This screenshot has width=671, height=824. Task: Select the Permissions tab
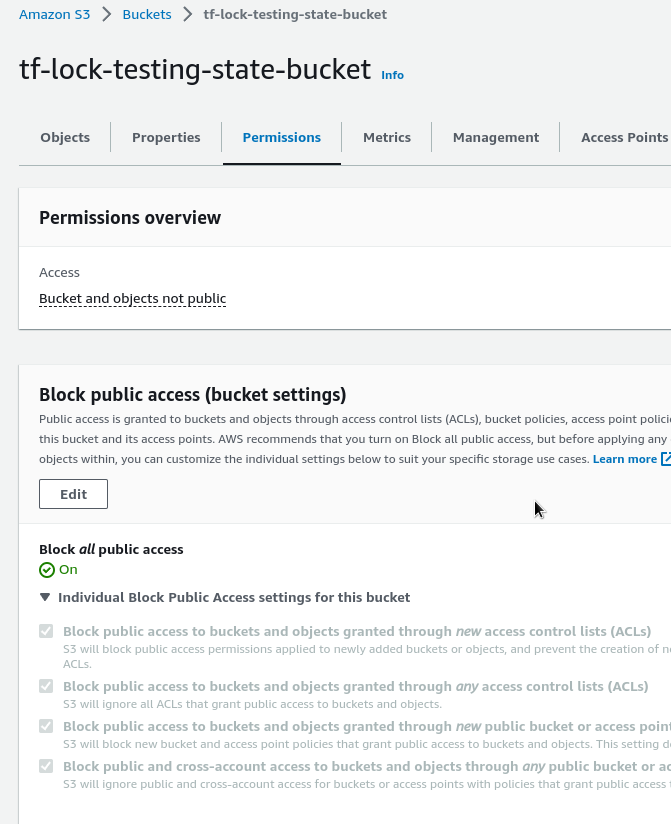point(281,138)
